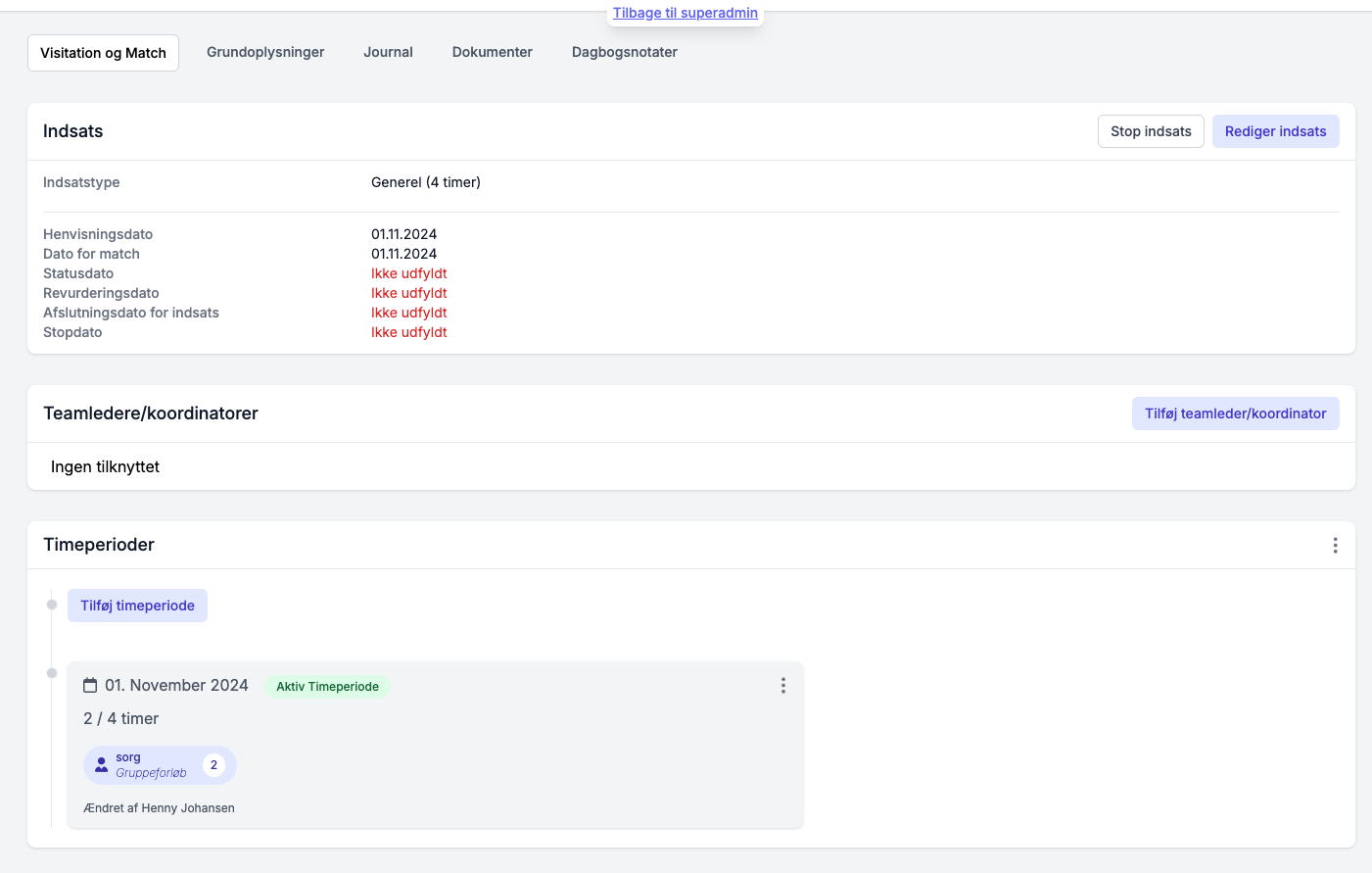
Task: Select the Dagbogsnotater tab
Action: [x=625, y=52]
